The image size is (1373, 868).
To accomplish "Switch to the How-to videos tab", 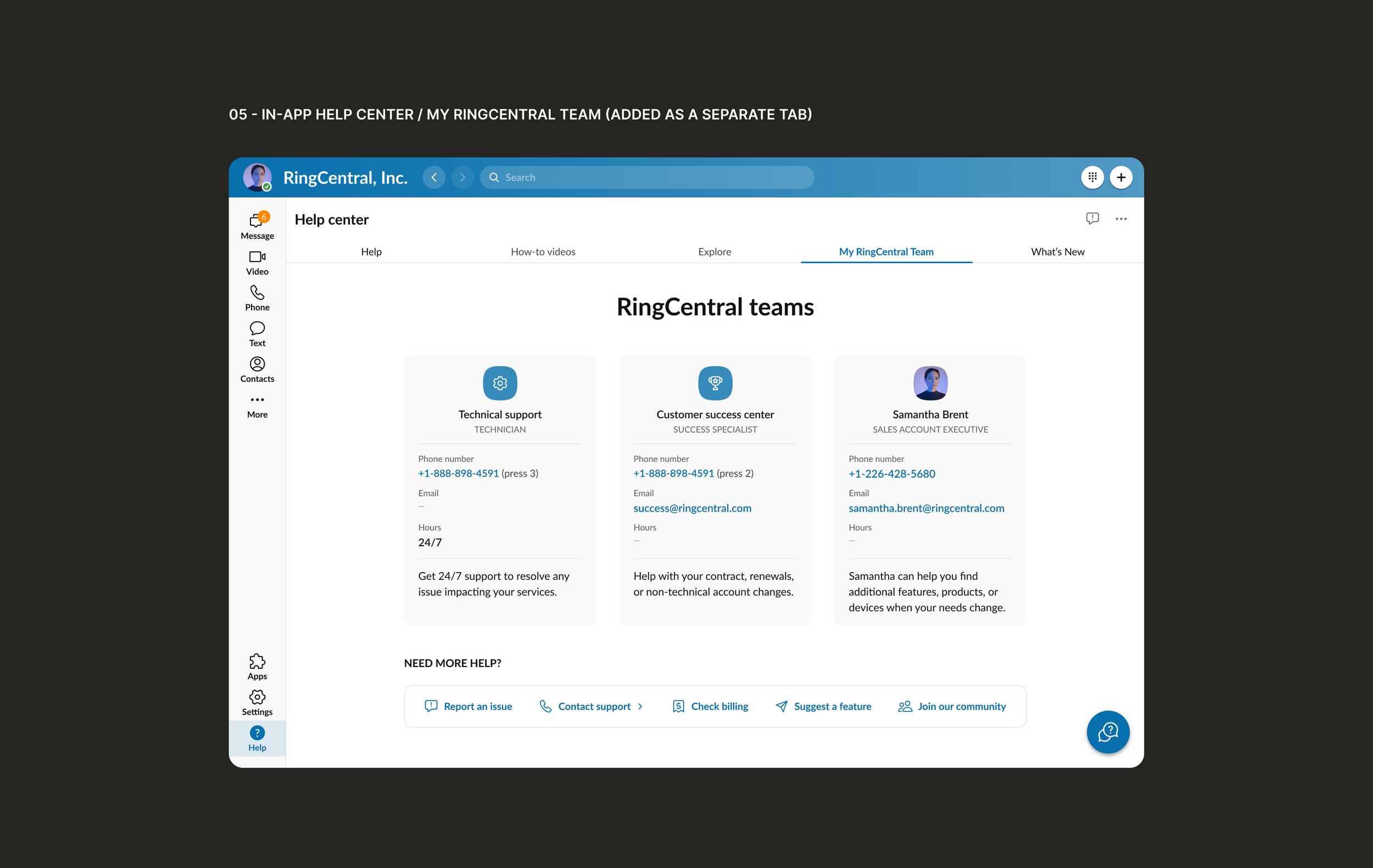I will [x=543, y=252].
